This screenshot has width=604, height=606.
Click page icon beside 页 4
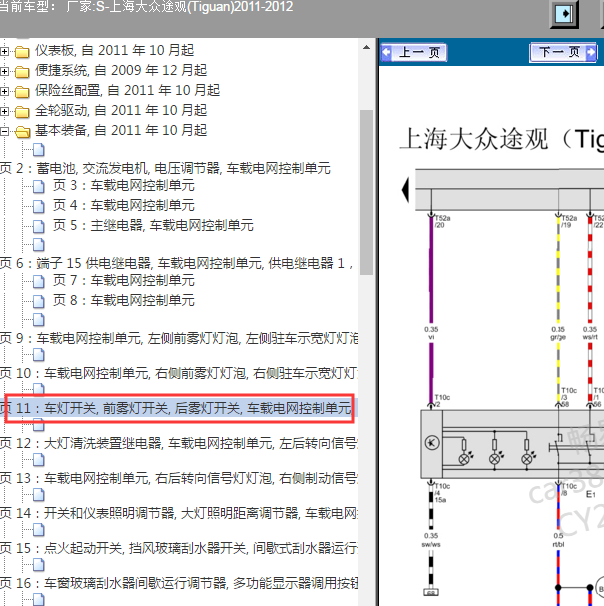click(39, 206)
